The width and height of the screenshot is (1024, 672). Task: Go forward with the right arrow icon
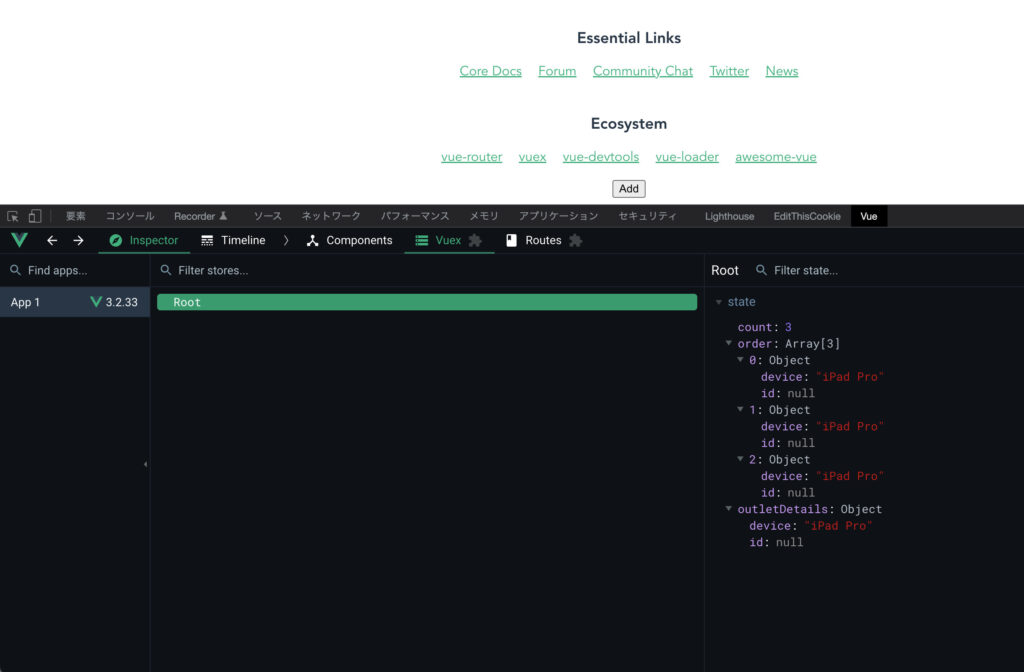tap(78, 240)
